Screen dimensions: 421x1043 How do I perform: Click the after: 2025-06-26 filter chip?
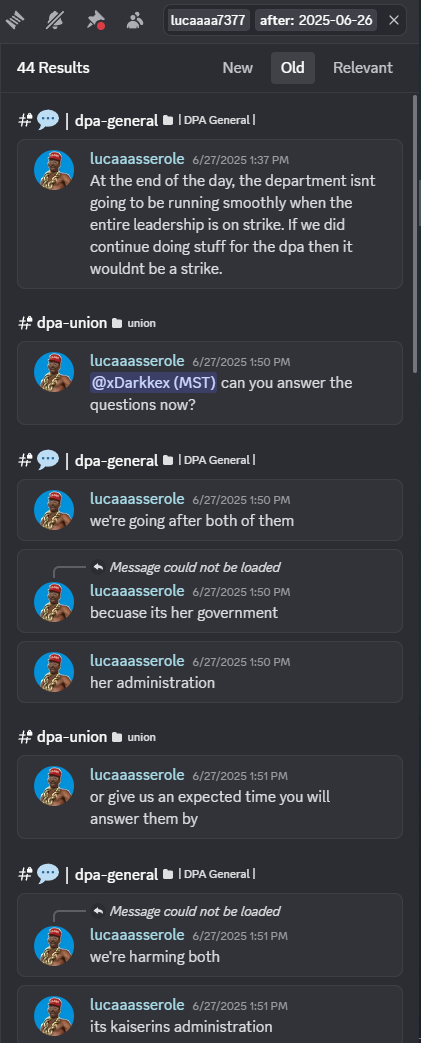316,21
